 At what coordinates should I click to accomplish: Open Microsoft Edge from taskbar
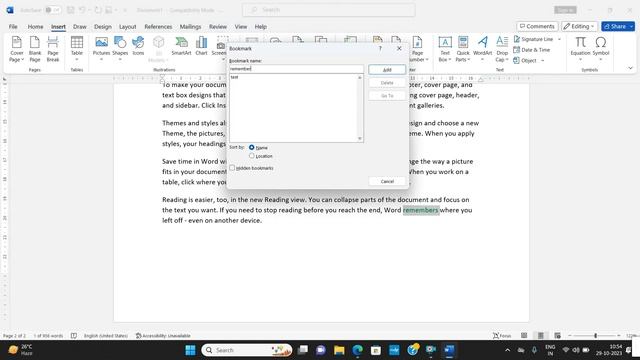coord(358,350)
